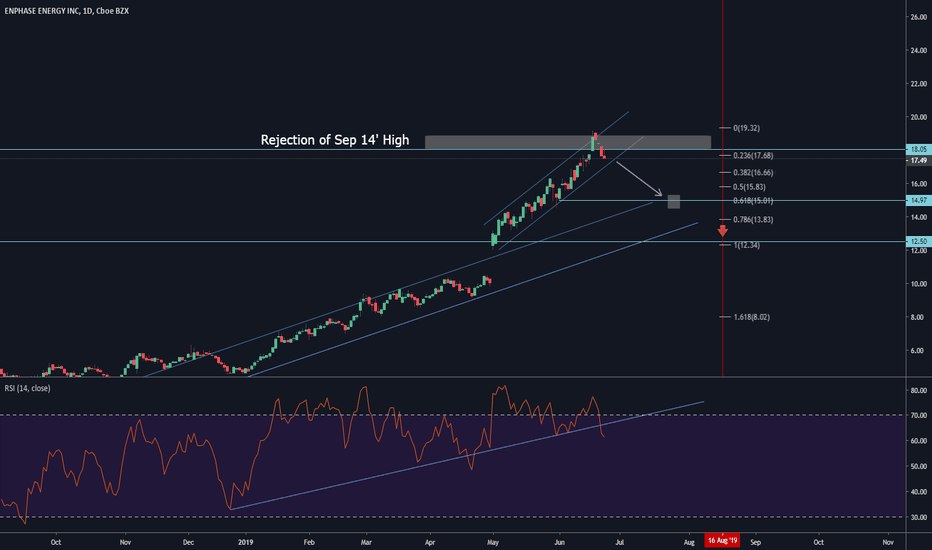Click the red down-arrow marker near 13.00
Image resolution: width=932 pixels, height=550 pixels.
tap(723, 231)
